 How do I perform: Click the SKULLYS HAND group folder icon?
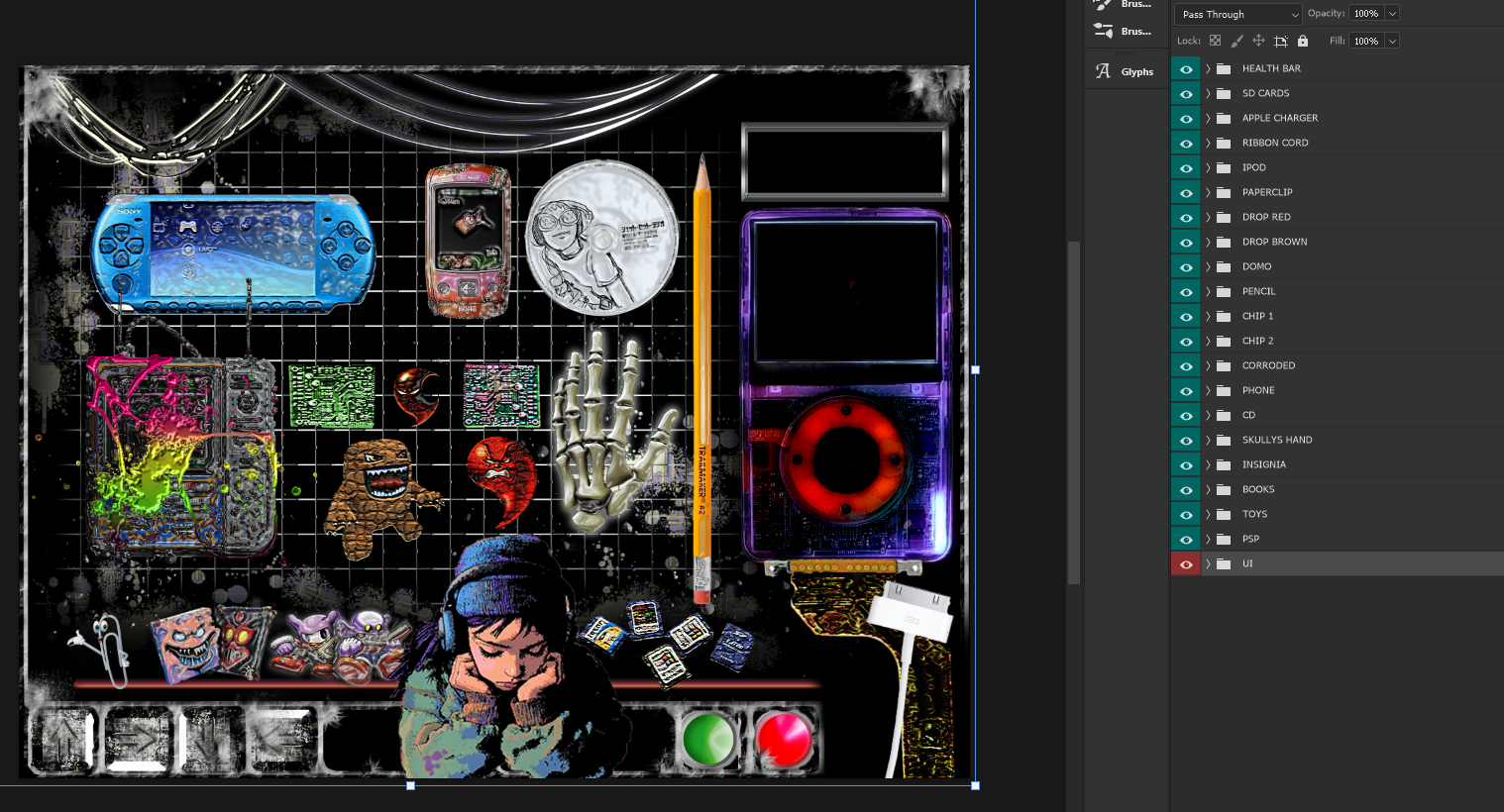1224,440
